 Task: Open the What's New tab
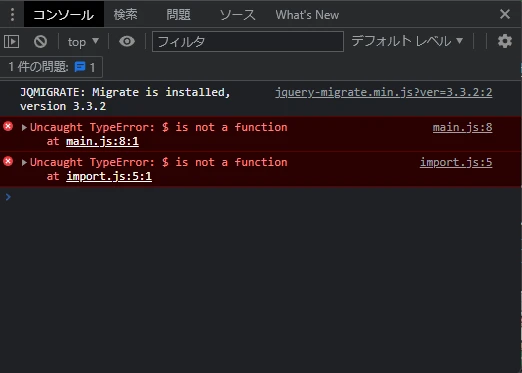click(x=307, y=15)
